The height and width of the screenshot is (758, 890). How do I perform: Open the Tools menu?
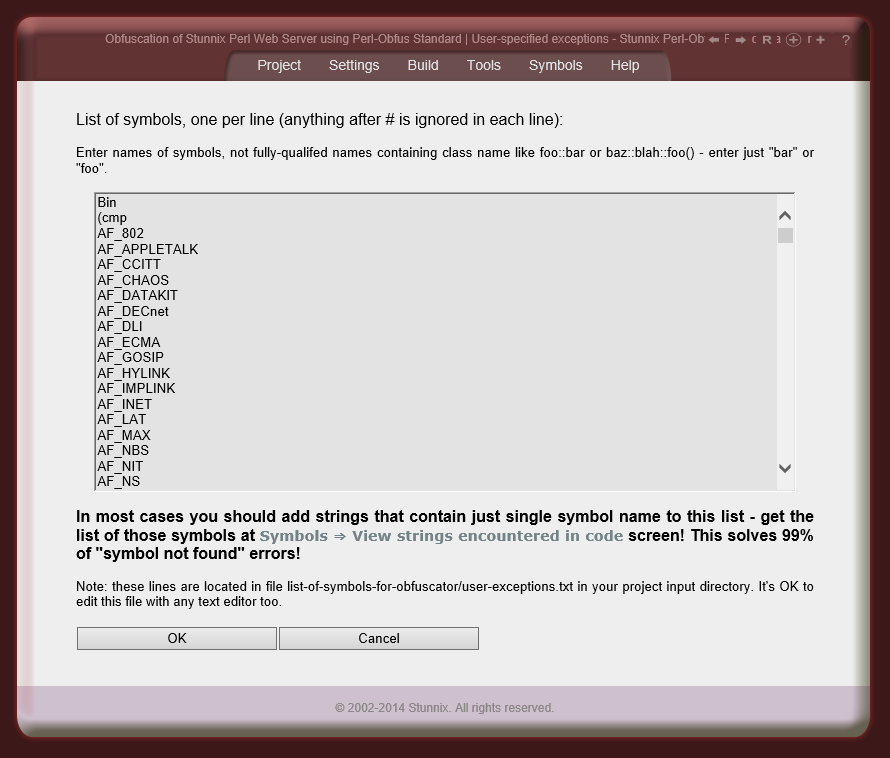click(483, 65)
